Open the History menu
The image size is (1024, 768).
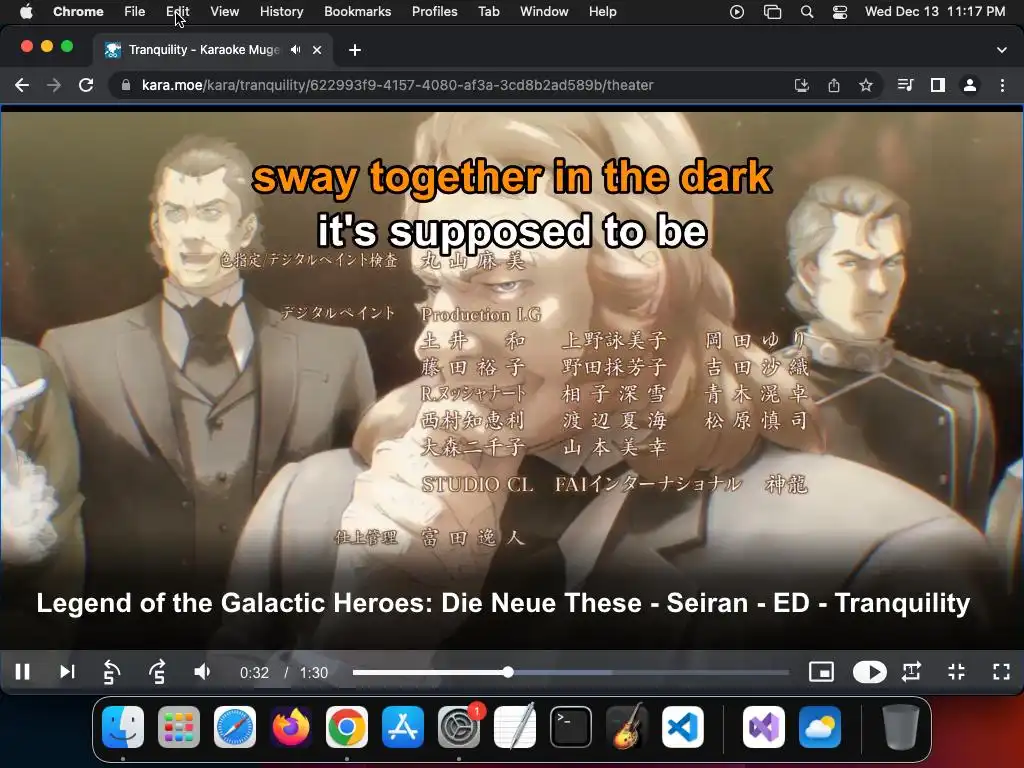pos(281,11)
